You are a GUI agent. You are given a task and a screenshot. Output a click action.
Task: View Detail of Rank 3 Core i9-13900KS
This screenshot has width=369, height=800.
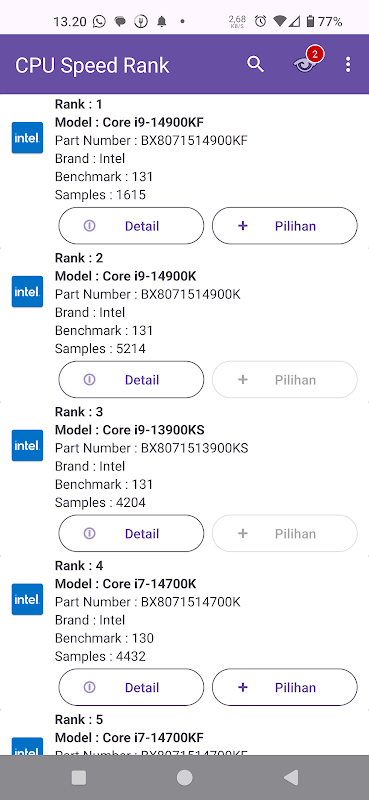point(131,534)
